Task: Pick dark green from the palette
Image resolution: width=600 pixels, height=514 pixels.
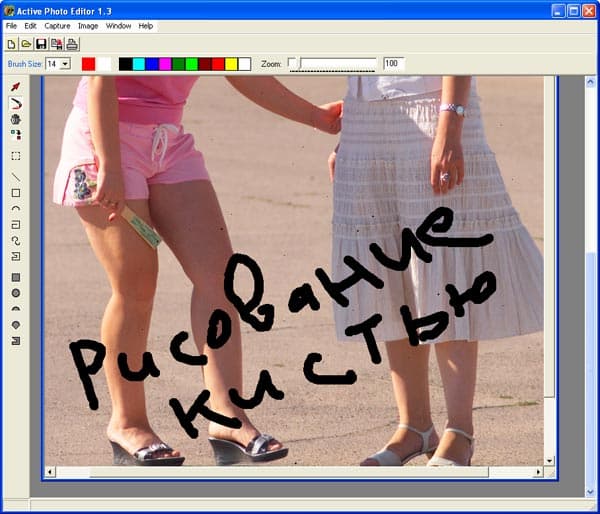Action: click(178, 64)
